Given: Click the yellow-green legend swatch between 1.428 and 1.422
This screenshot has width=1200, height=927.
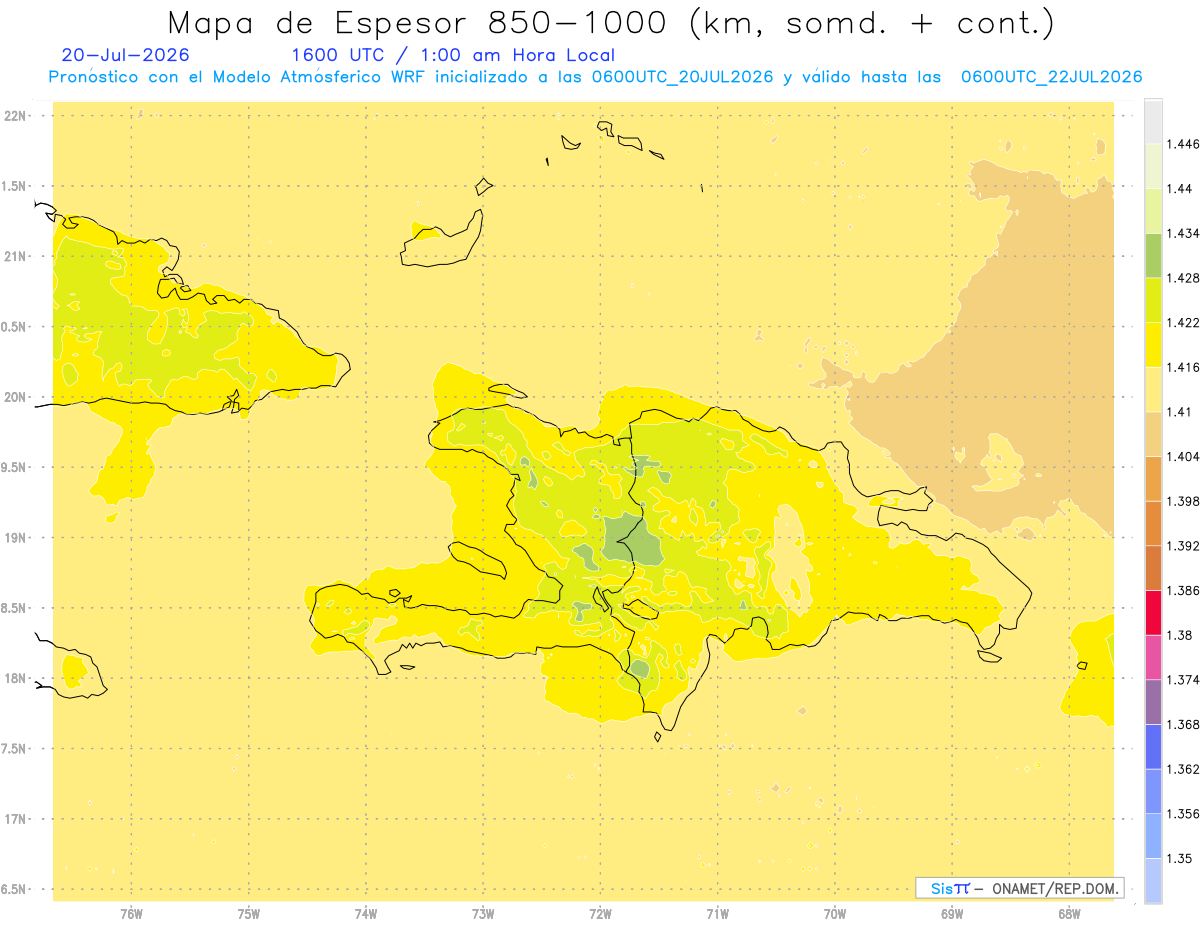Looking at the screenshot, I should point(1153,300).
